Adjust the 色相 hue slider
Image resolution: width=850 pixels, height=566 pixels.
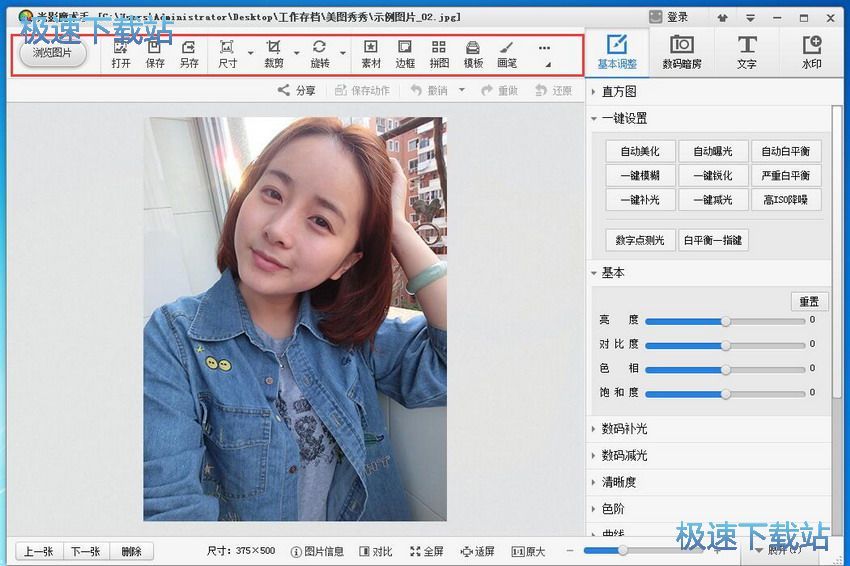[725, 370]
